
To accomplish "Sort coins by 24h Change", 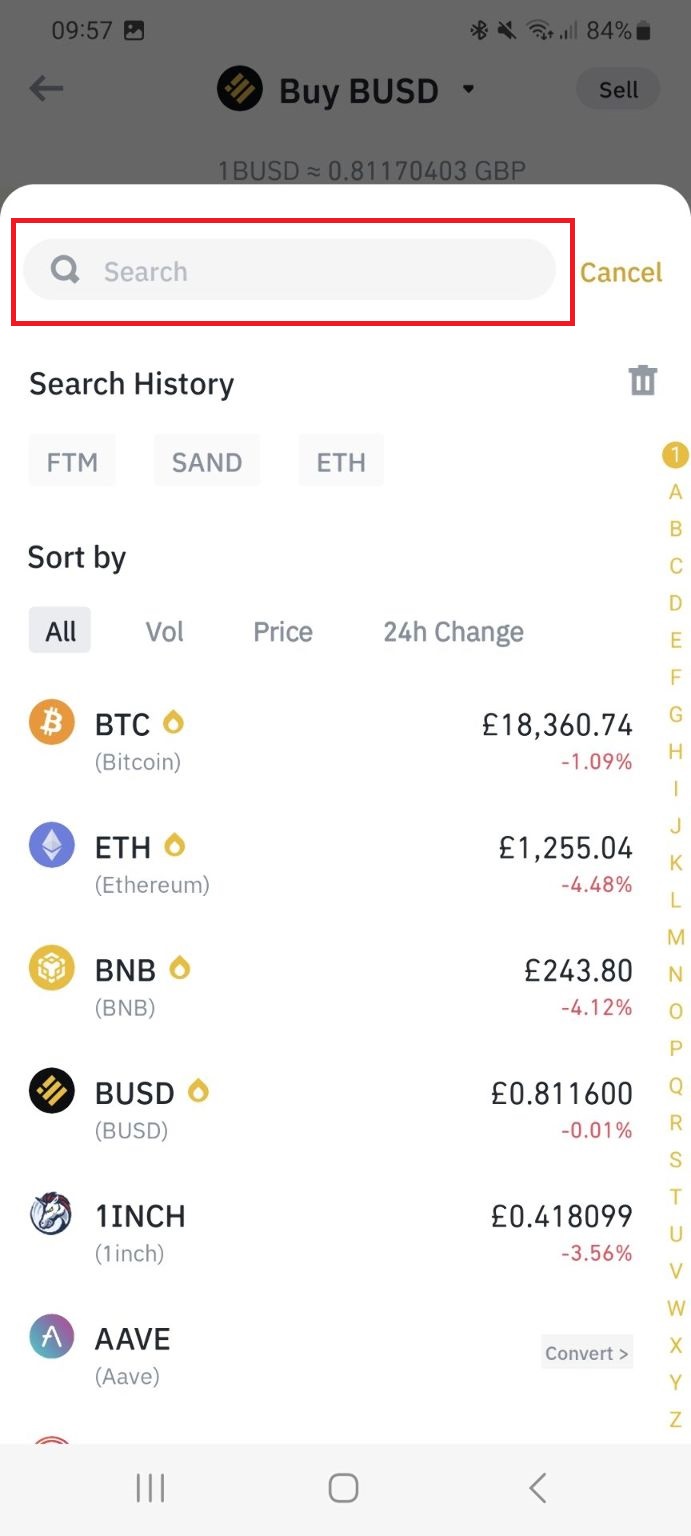I will [453, 631].
